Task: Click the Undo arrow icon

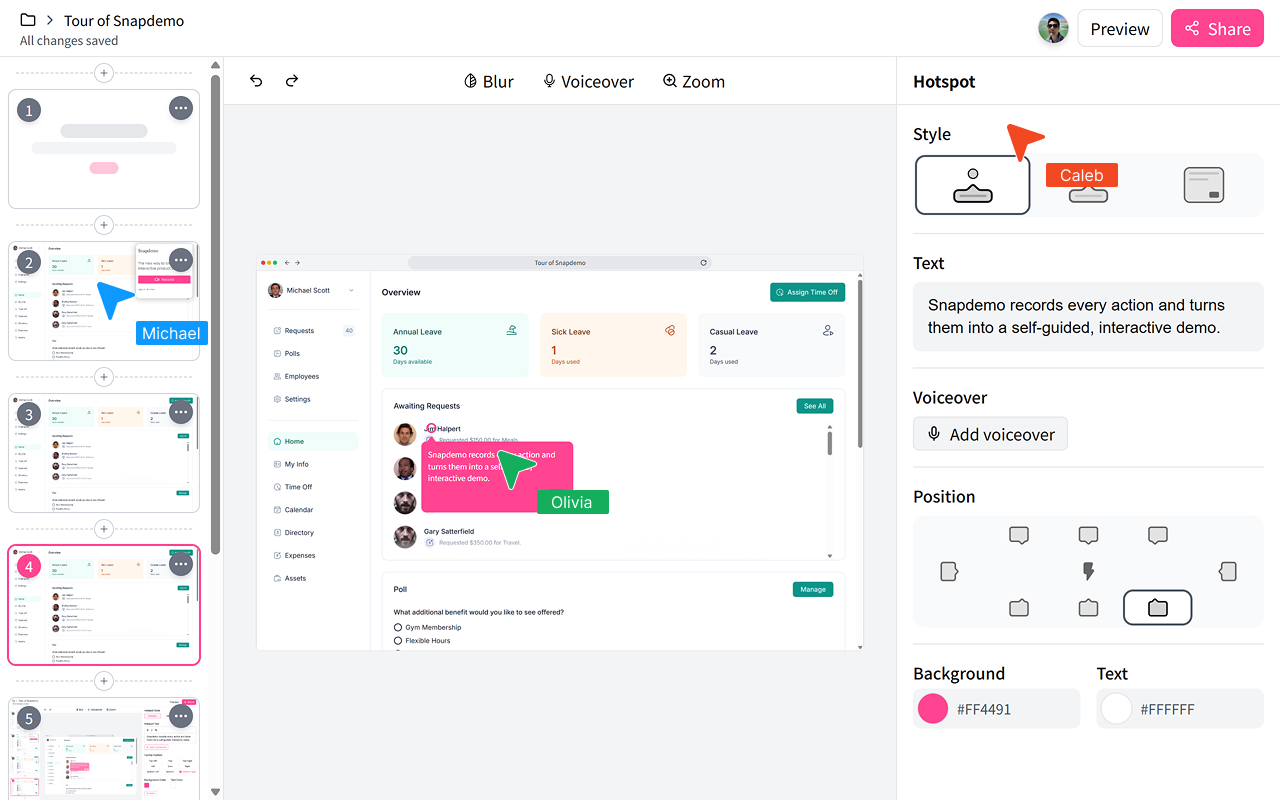Action: point(256,81)
